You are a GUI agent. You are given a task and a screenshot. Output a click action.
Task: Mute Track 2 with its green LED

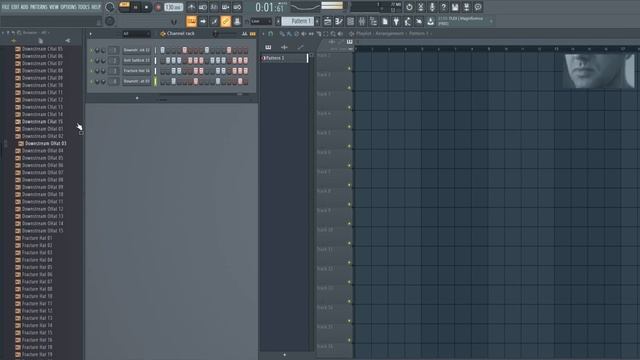coord(349,88)
